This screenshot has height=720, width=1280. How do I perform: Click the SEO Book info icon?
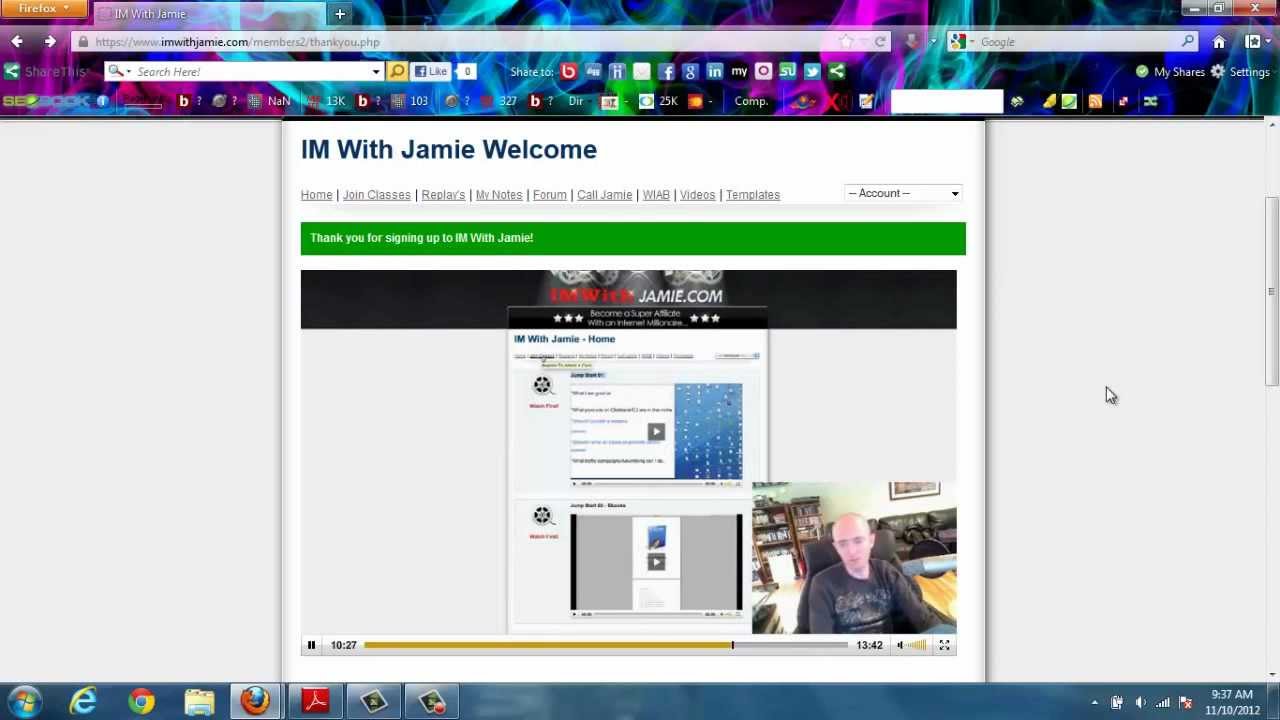click(x=102, y=101)
